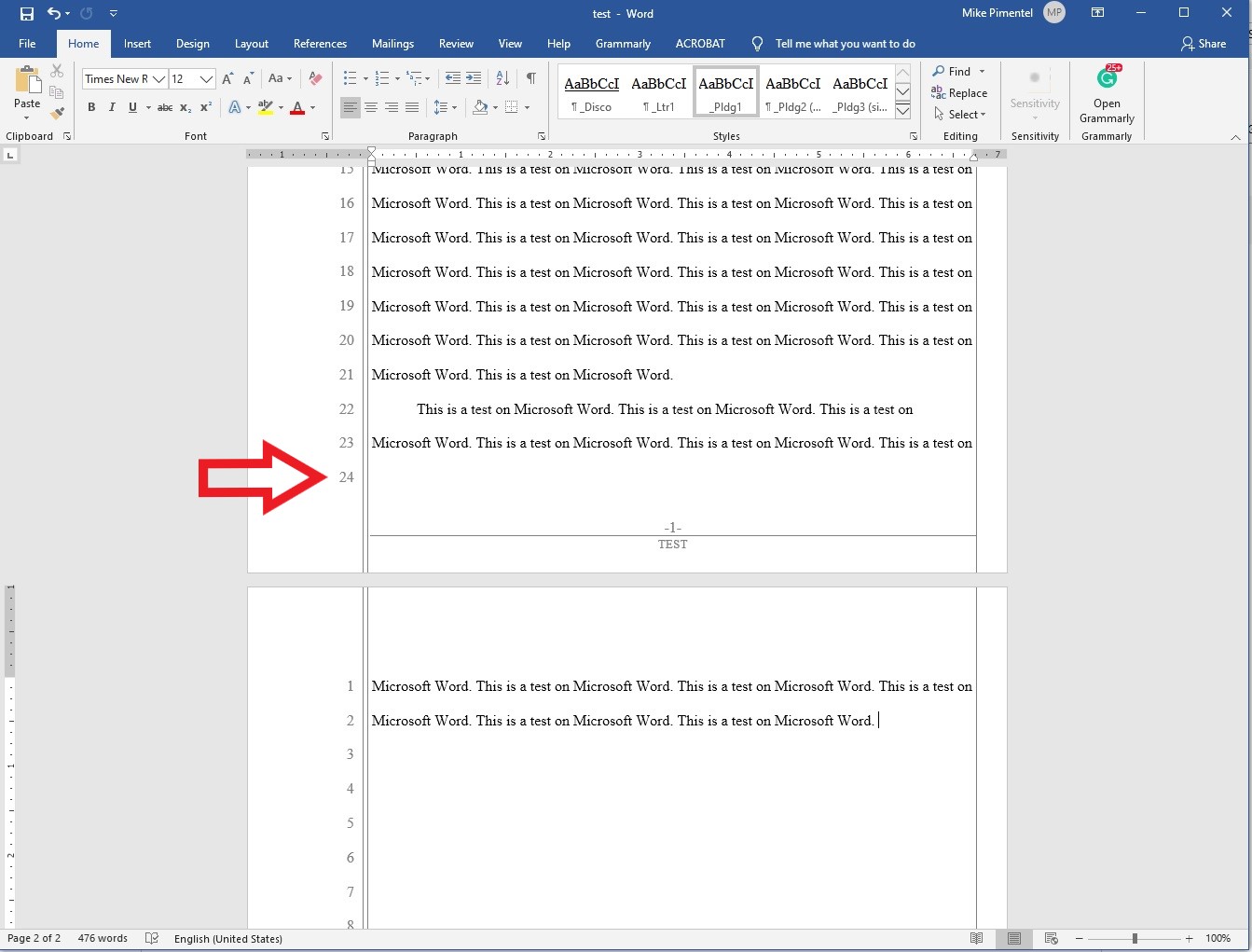The height and width of the screenshot is (952, 1252).
Task: Apply red font color
Action: pyautogui.click(x=297, y=107)
